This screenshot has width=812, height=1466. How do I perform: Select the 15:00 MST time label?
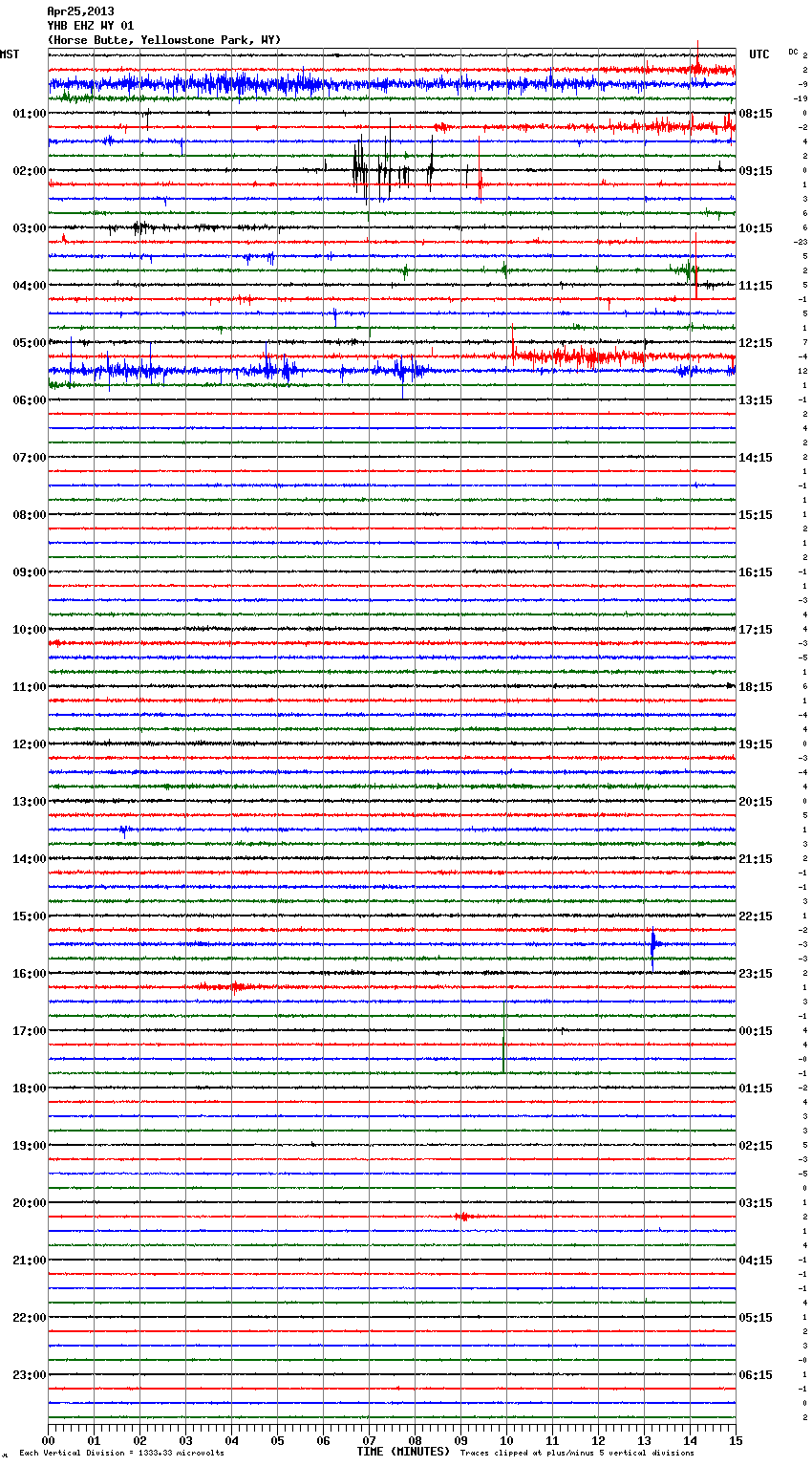click(x=30, y=916)
